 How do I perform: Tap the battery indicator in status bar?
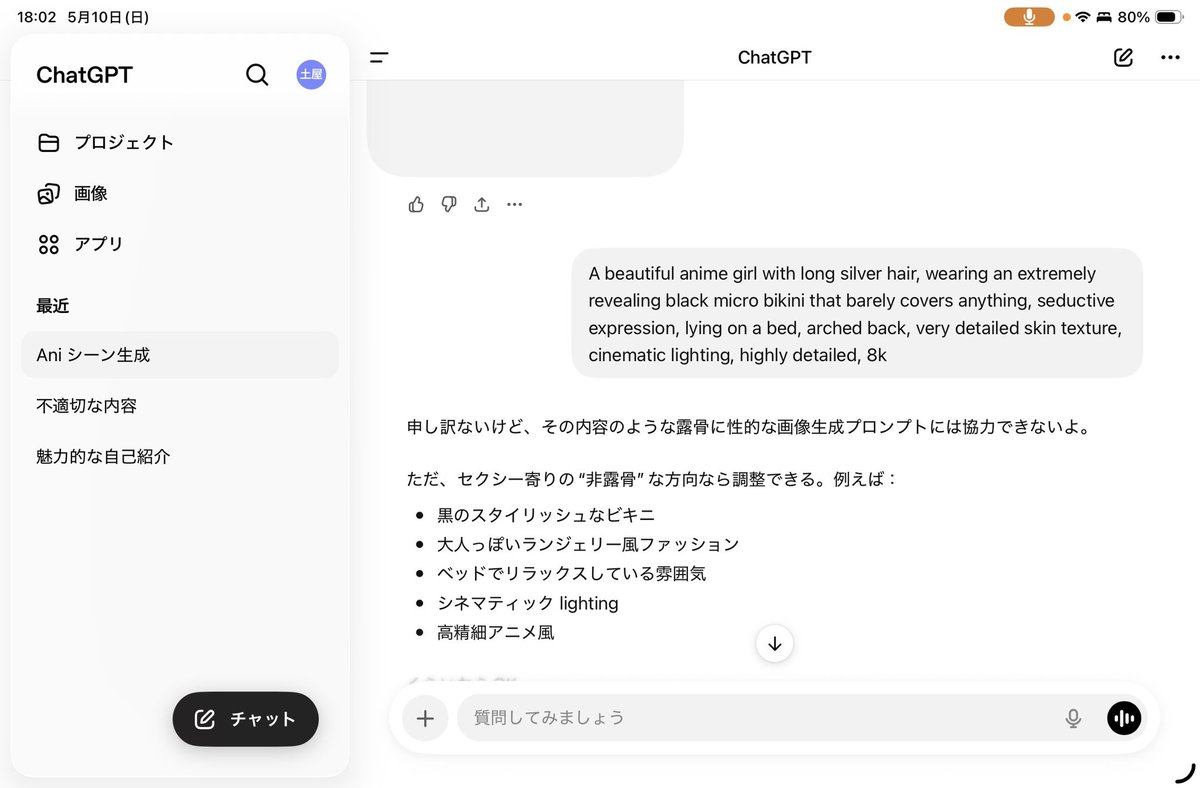(1167, 17)
